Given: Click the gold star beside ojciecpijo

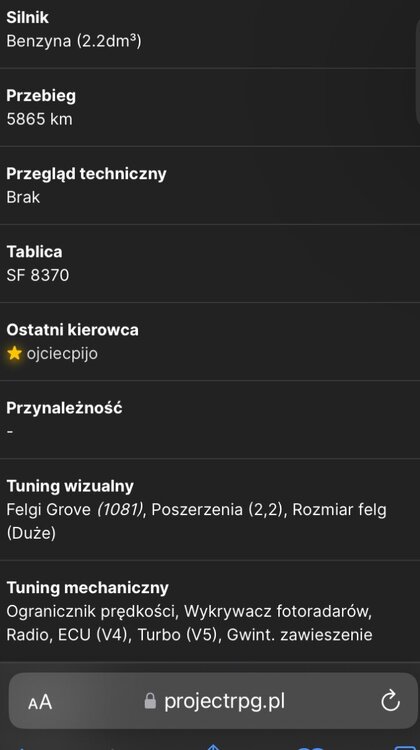Looking at the screenshot, I should 14,353.
